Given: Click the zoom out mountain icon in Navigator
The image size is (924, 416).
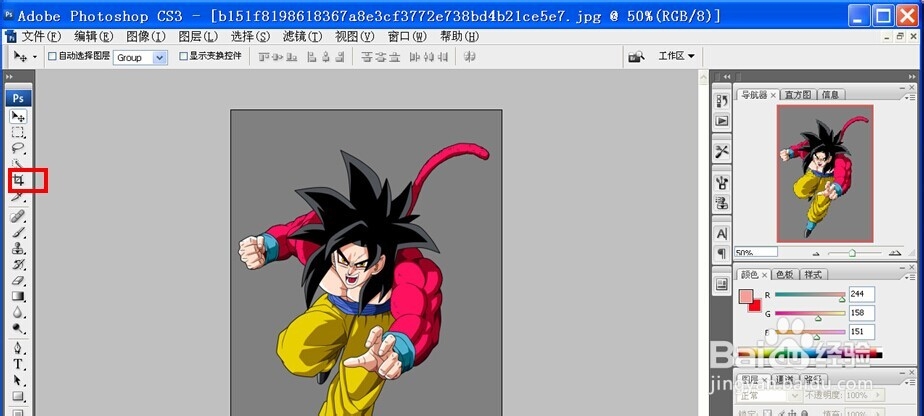Looking at the screenshot, I should [816, 253].
